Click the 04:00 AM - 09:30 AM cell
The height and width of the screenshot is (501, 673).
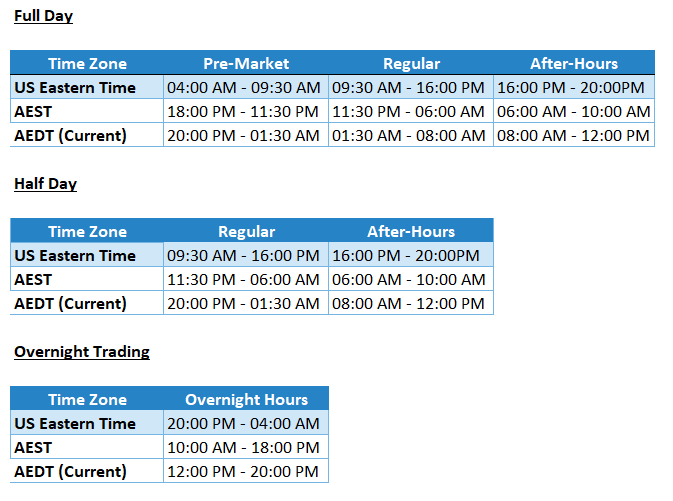pos(244,87)
